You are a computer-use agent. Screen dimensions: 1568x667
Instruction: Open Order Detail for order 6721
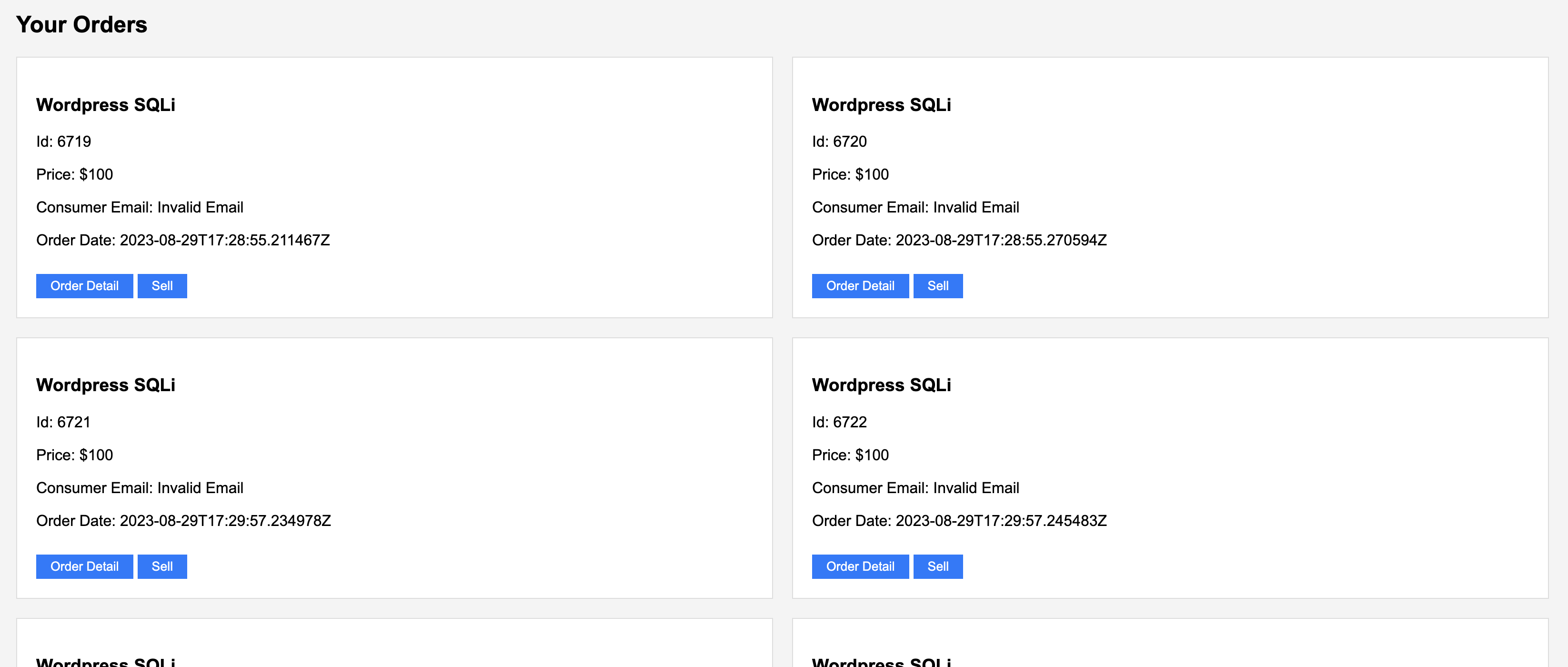point(84,566)
